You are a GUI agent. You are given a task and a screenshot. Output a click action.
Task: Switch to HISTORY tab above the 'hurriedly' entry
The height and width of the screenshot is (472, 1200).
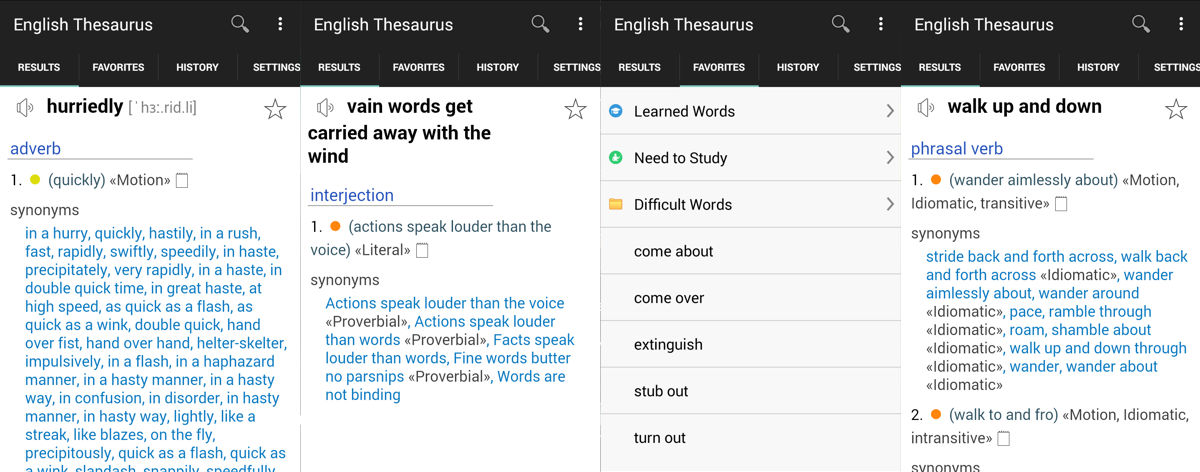coord(197,67)
